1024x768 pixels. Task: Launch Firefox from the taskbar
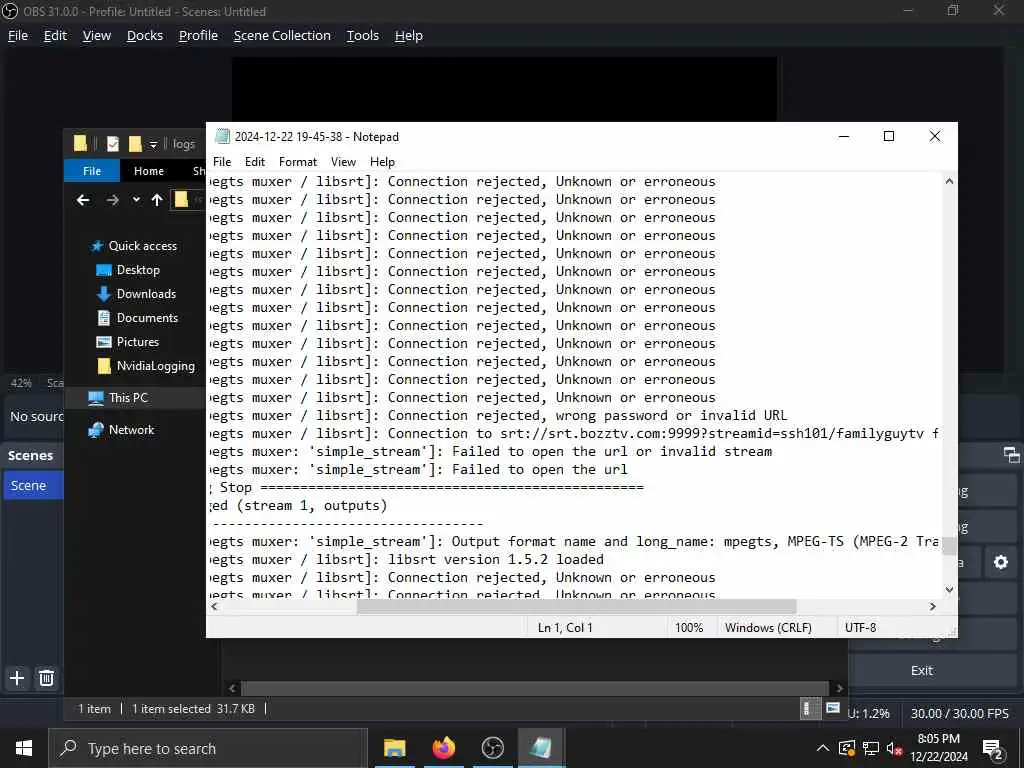pyautogui.click(x=443, y=748)
